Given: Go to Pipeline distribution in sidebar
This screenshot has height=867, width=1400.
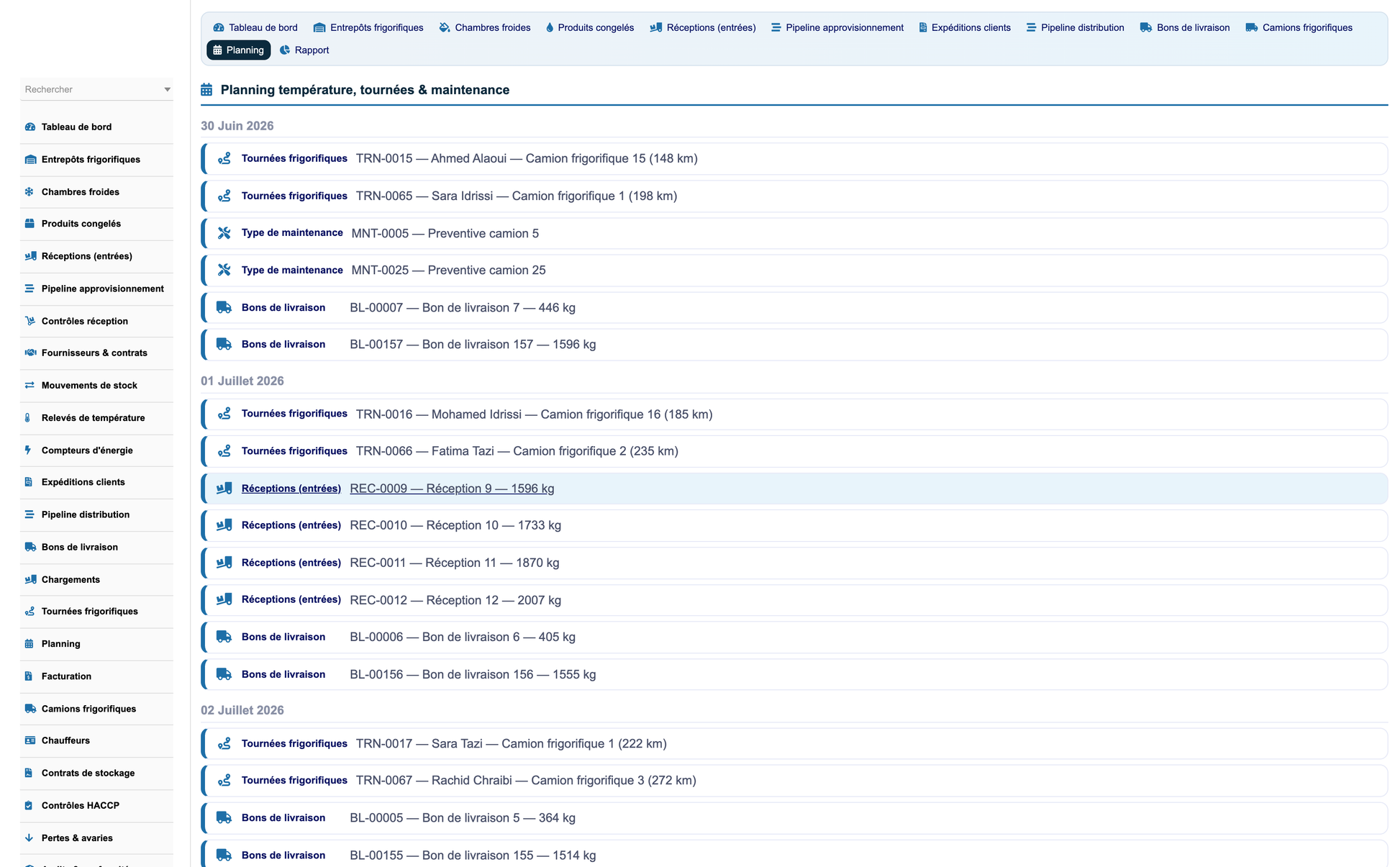Looking at the screenshot, I should [x=96, y=514].
